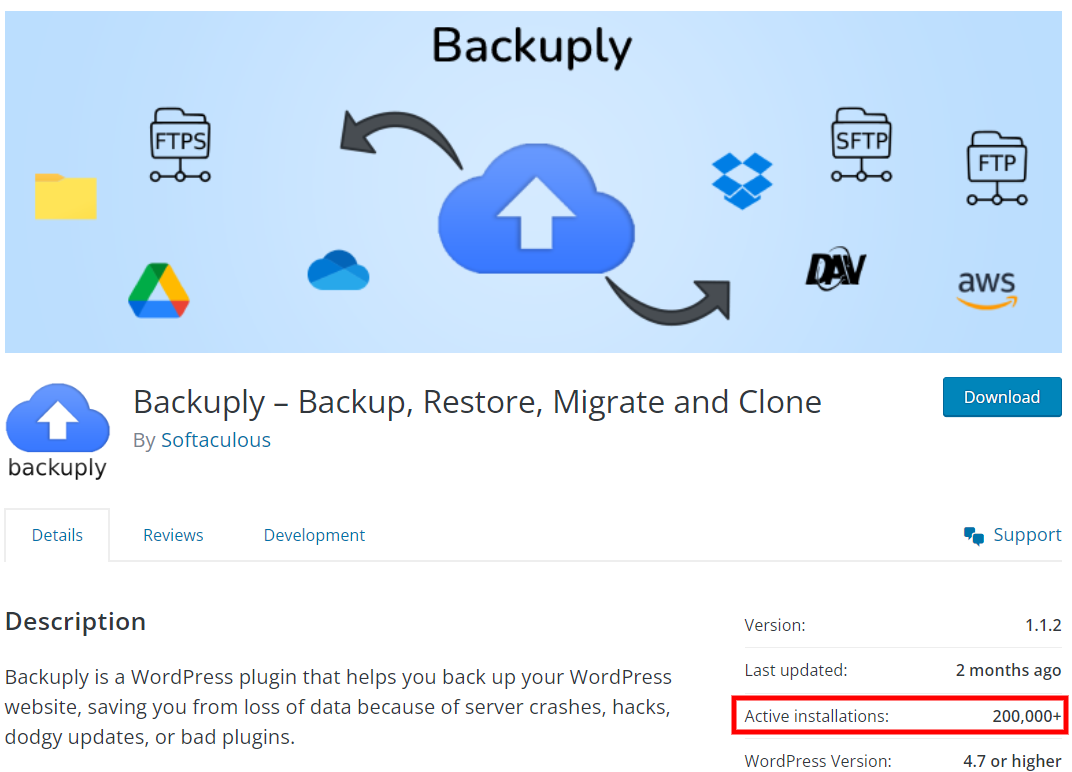The height and width of the screenshot is (772, 1072).
Task: Switch to the Details tab
Action: tap(57, 535)
